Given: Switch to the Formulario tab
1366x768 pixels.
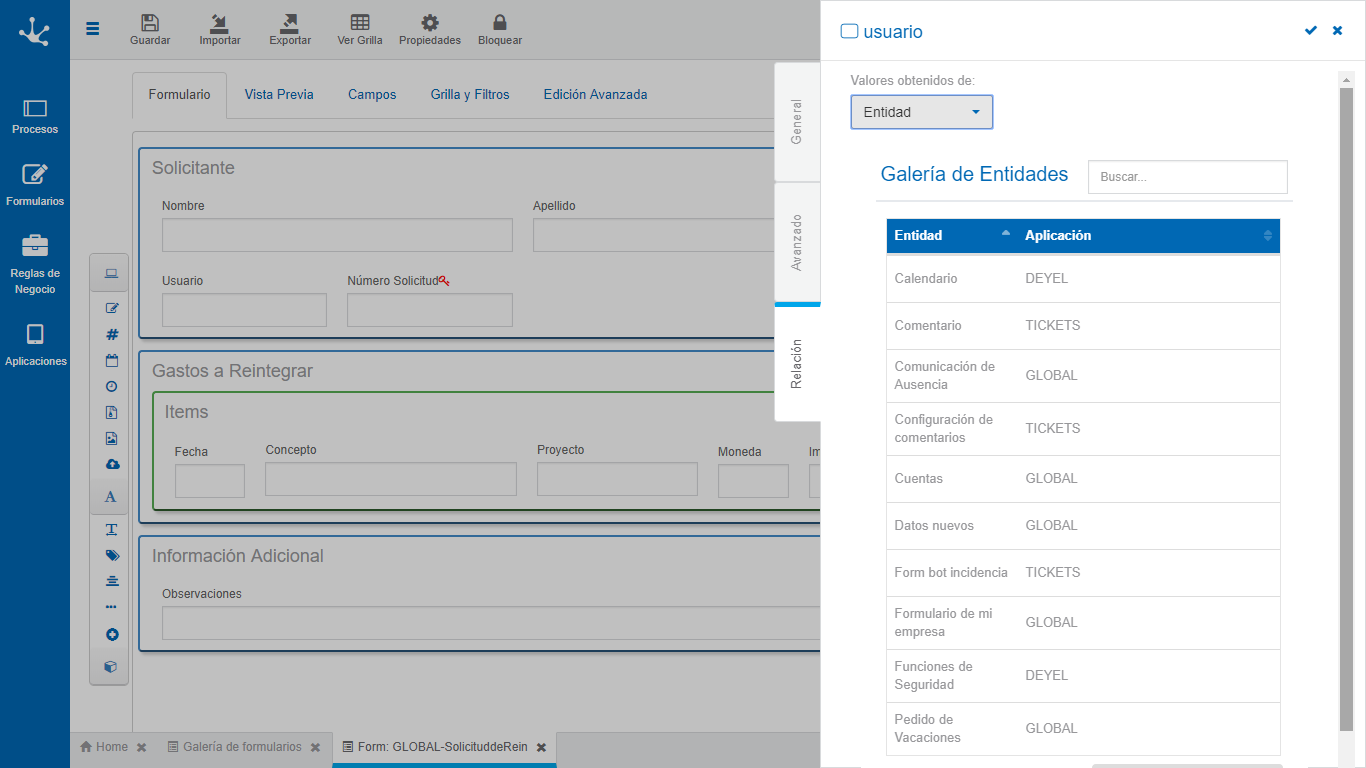Looking at the screenshot, I should point(180,95).
